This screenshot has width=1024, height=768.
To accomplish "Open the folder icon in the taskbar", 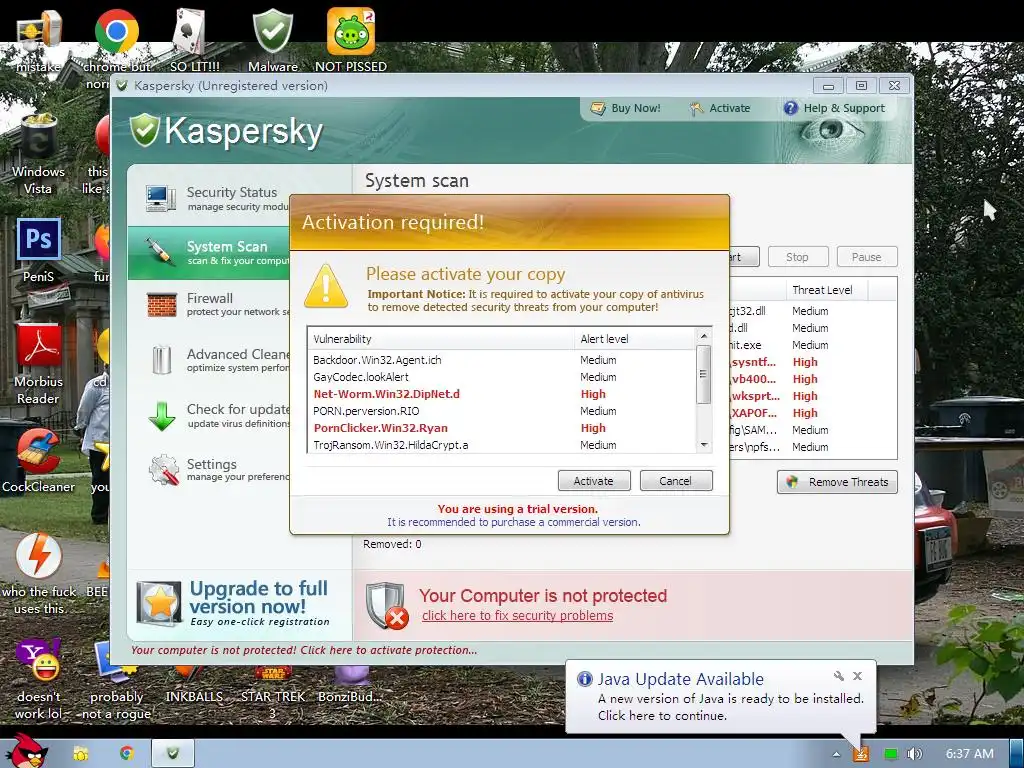I will coord(81,754).
